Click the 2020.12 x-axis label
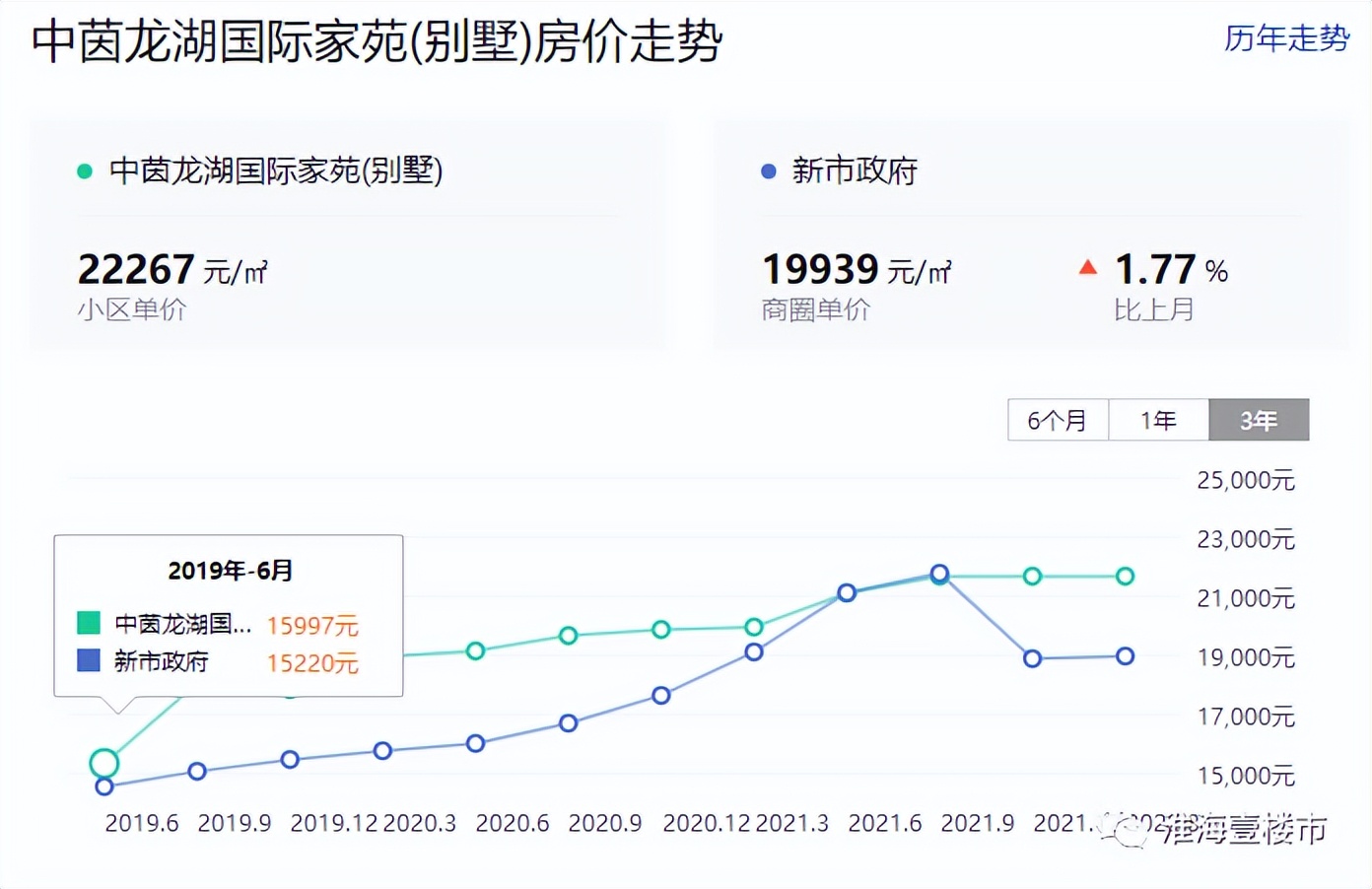Screen dimensions: 1372x889 [707, 822]
